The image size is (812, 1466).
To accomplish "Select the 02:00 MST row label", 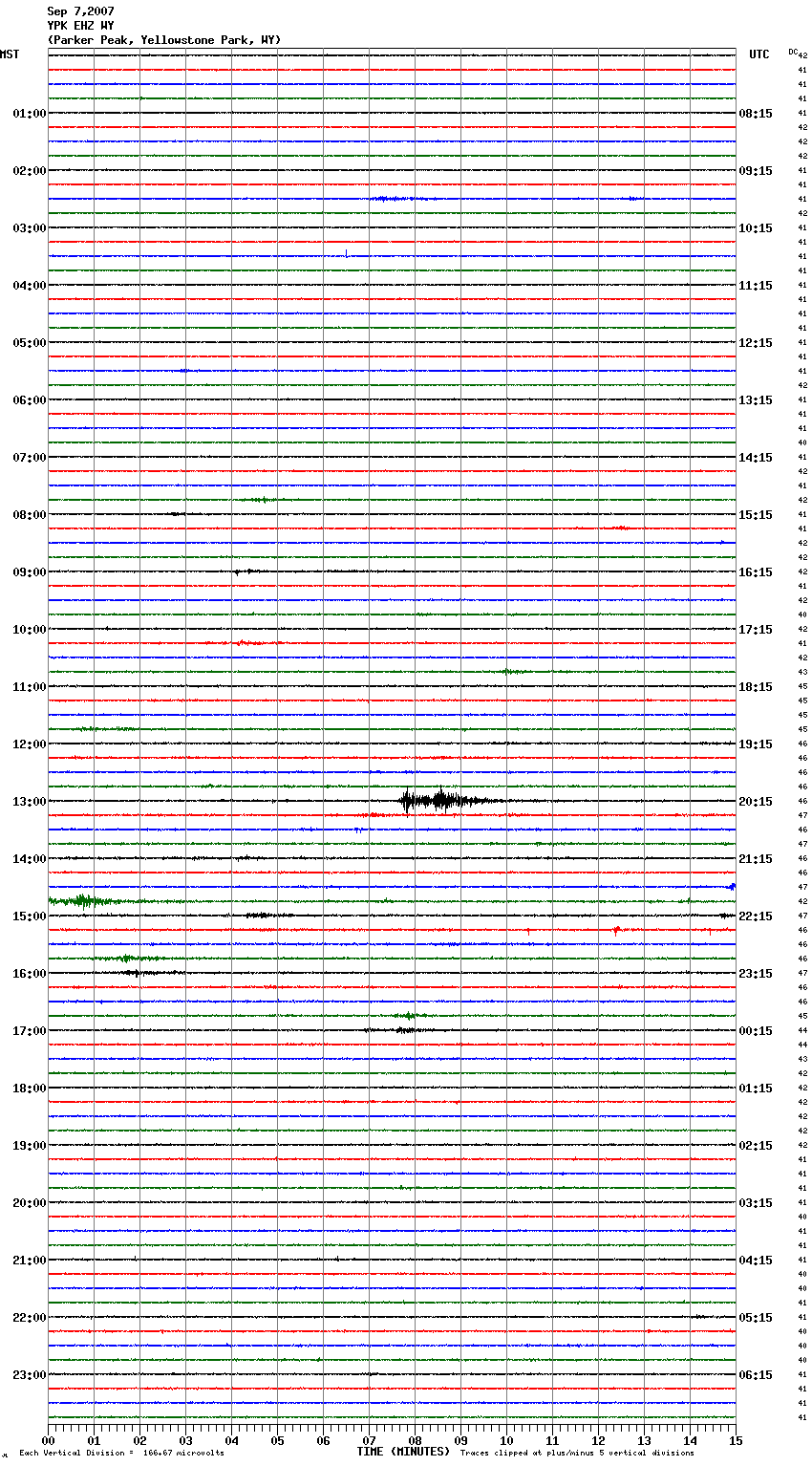I will (30, 171).
